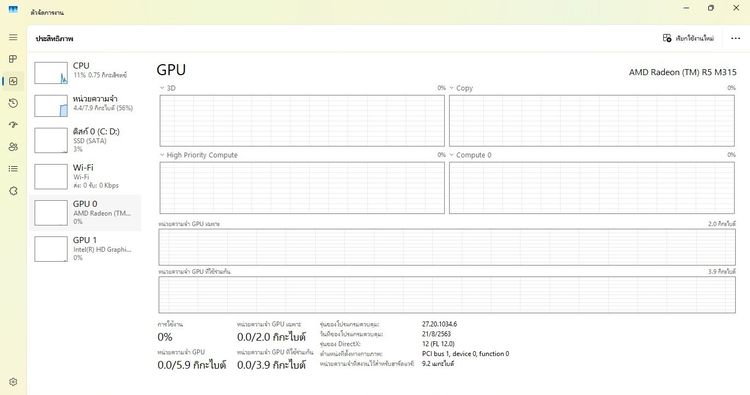Open Task Manager settings gear
The width and height of the screenshot is (750, 395).
[13, 382]
